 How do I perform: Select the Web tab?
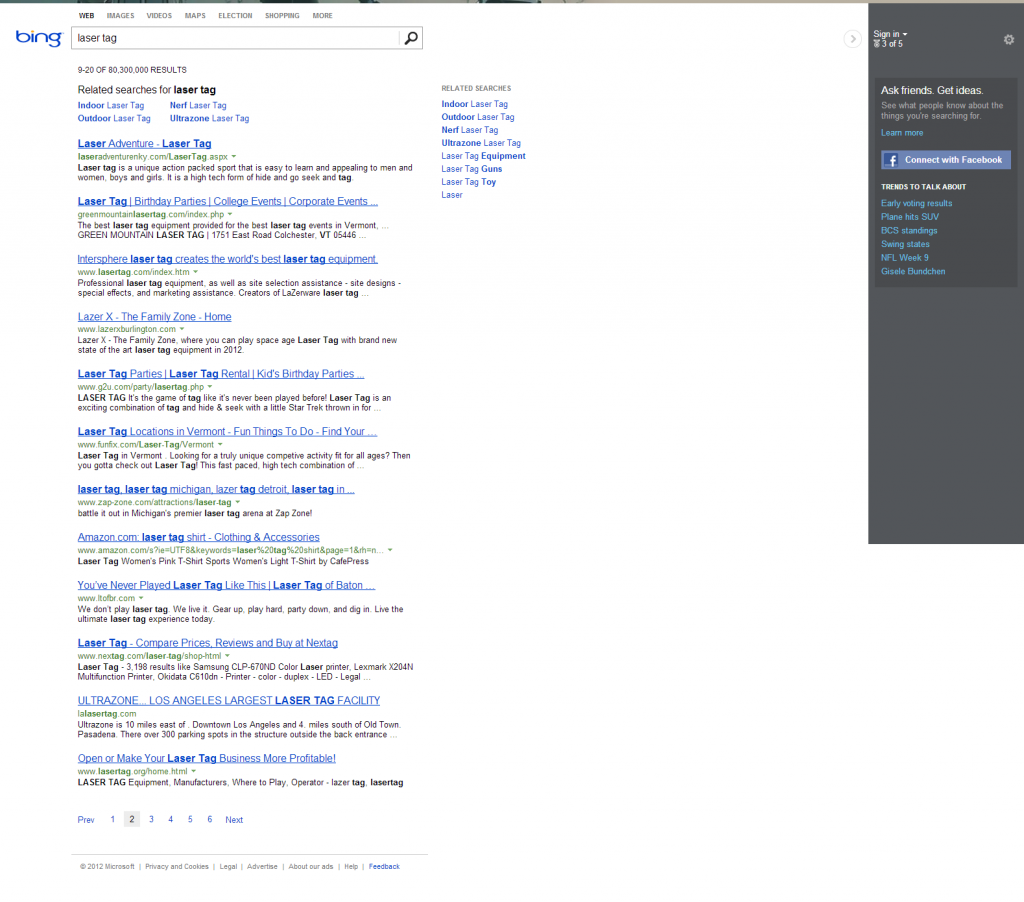(x=86, y=16)
